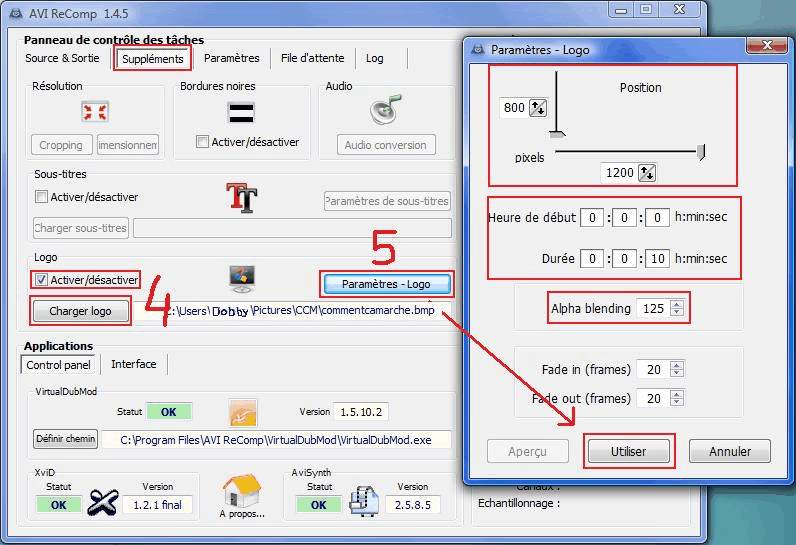Enable Bordures noires Activer/désactiver checkbox
796x545 pixels.
click(x=202, y=142)
